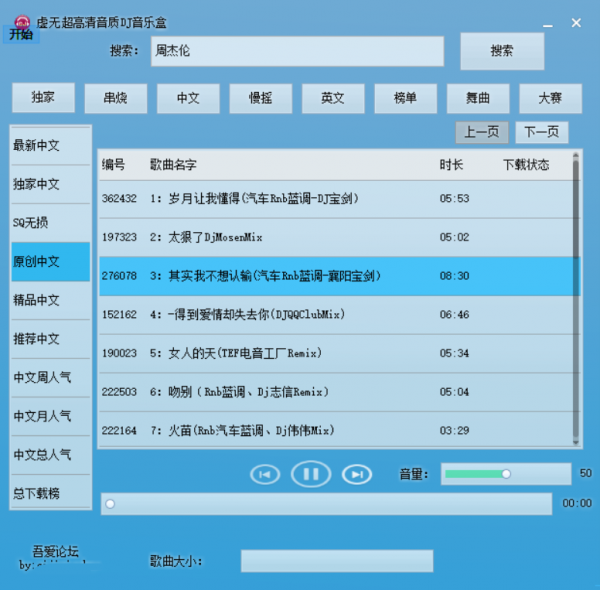Image resolution: width=600 pixels, height=590 pixels.
Task: Go to previous page with 上一页
Action: [482, 132]
